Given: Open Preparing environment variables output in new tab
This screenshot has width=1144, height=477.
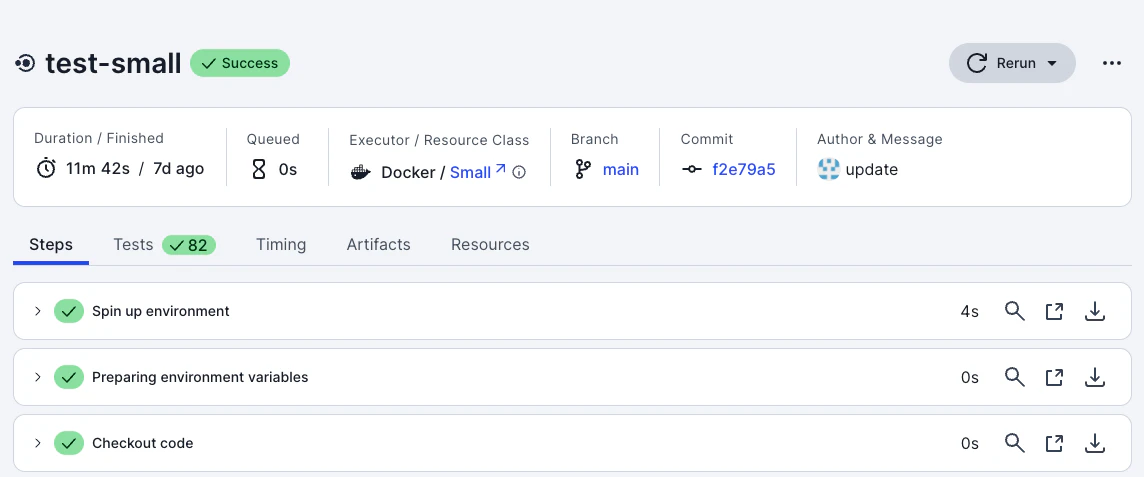Looking at the screenshot, I should 1054,377.
